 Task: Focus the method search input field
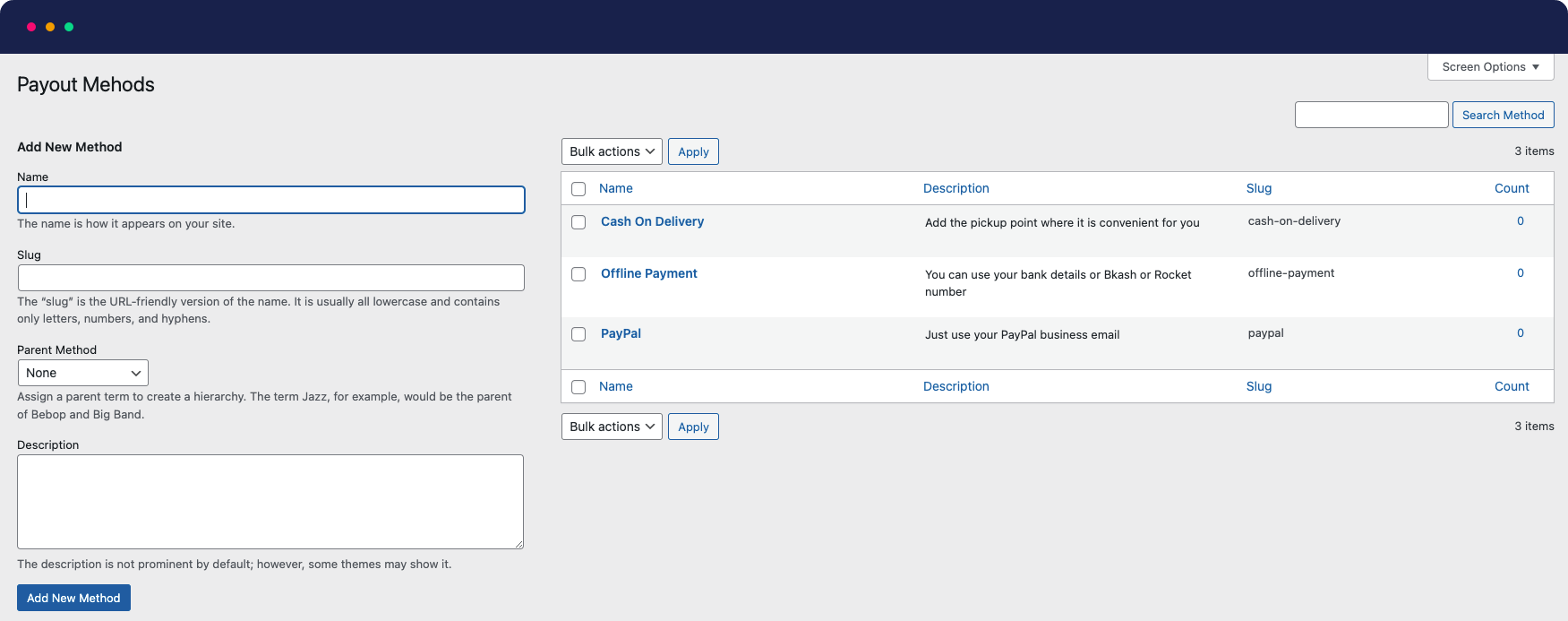point(1371,115)
